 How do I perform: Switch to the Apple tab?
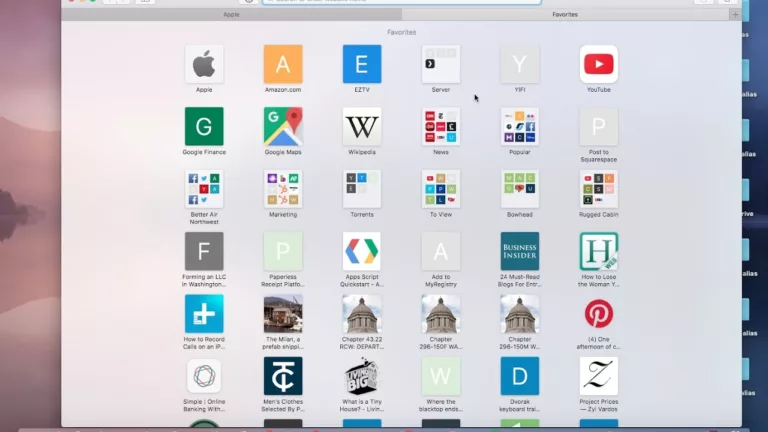coord(231,15)
